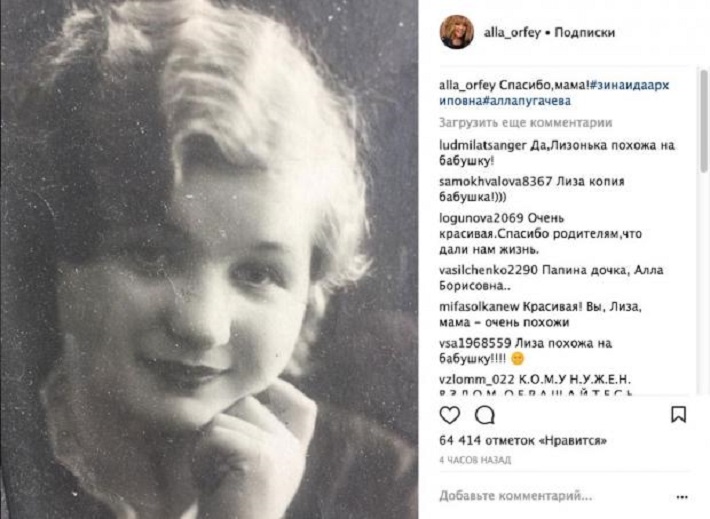Viewport: 710px width, 519px height.
Task: Open hashtag #зинаидаархиповна
Action: 554,92
